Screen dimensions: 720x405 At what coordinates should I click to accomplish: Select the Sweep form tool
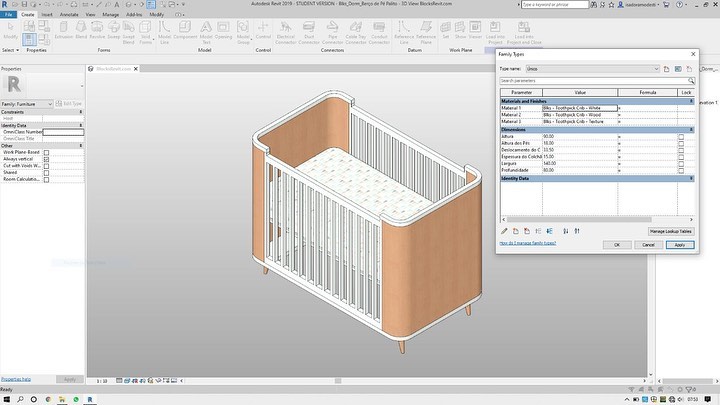pos(113,30)
